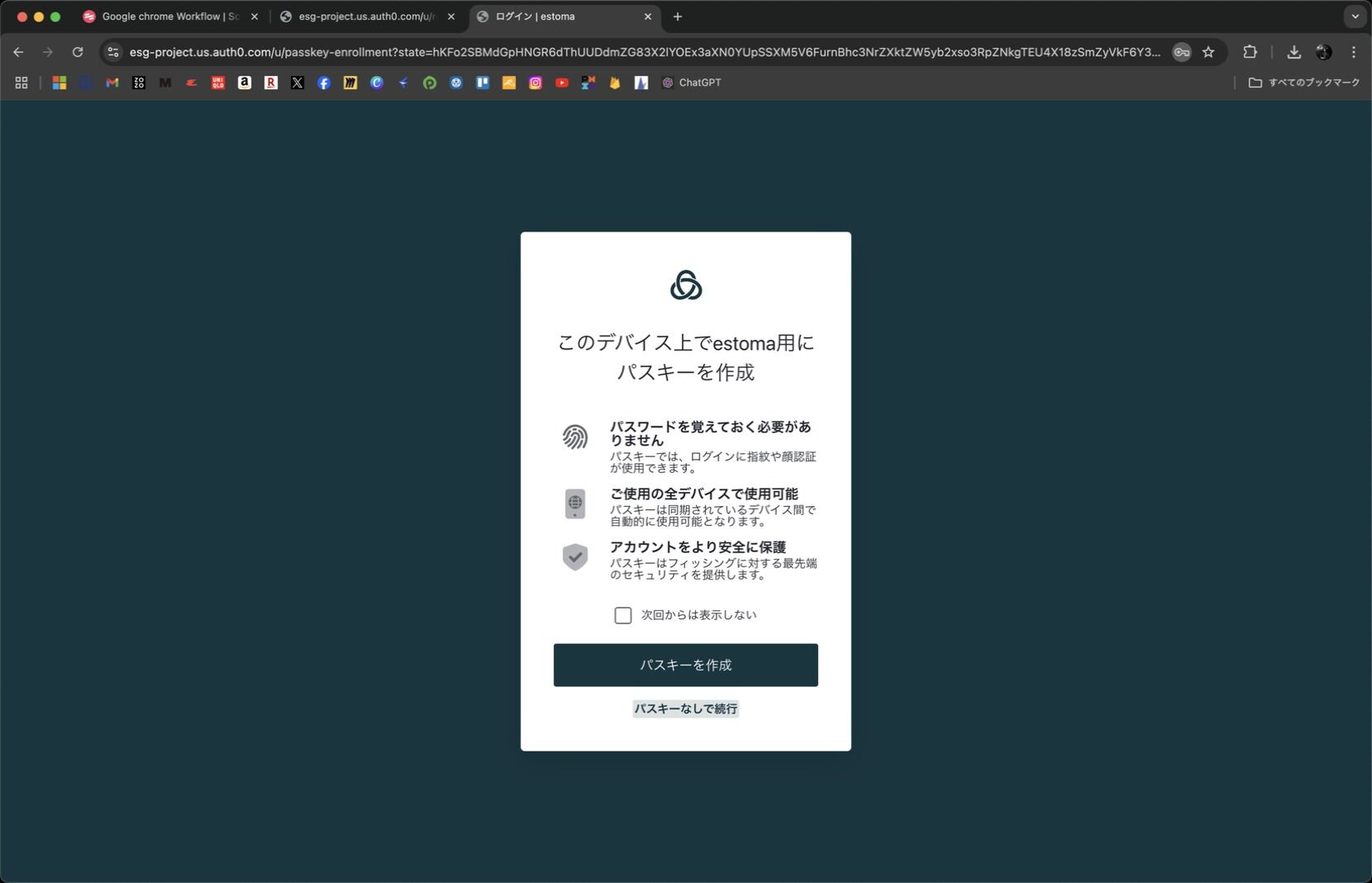Bookmark this page with the star
The width and height of the screenshot is (1372, 883).
coord(1208,52)
